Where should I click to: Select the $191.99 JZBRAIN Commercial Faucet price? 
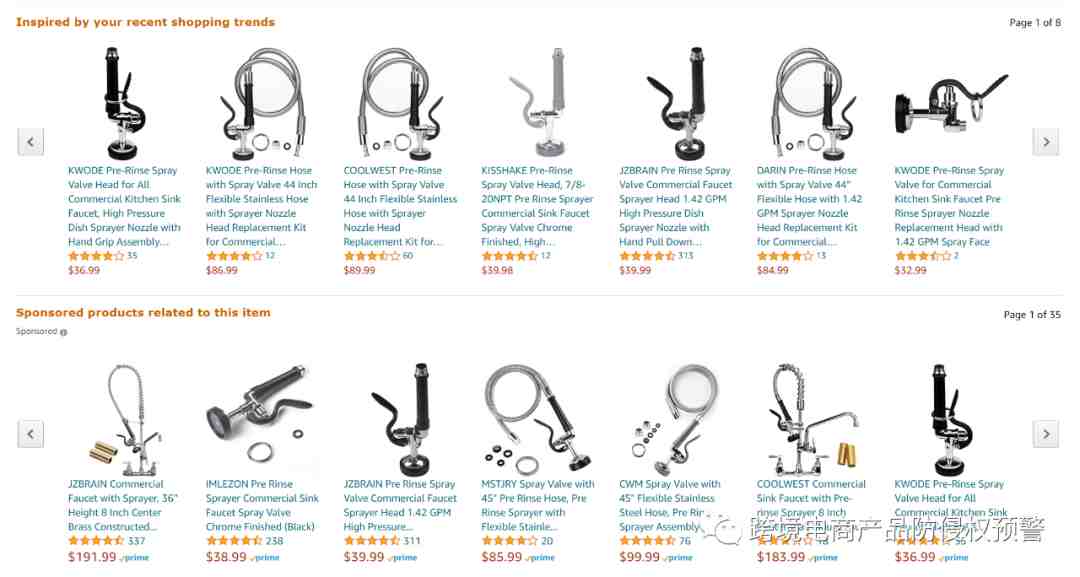[92, 557]
